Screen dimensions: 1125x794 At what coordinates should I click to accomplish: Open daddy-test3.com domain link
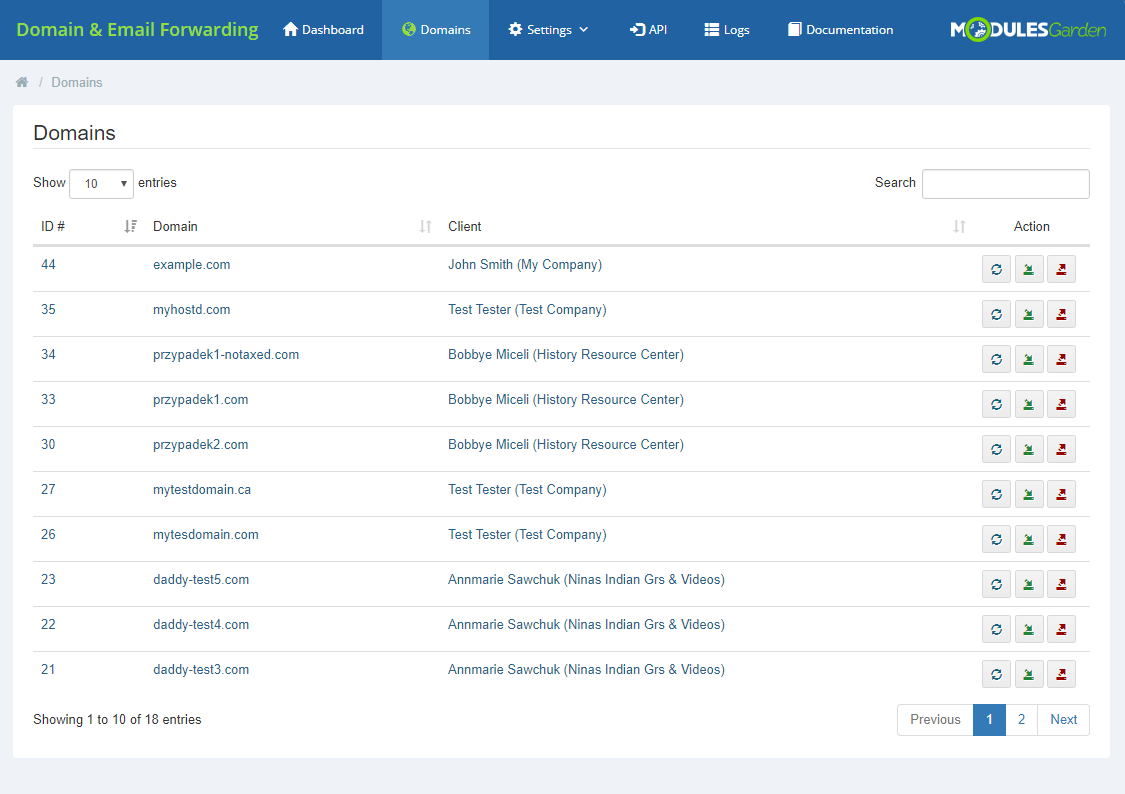(201, 670)
